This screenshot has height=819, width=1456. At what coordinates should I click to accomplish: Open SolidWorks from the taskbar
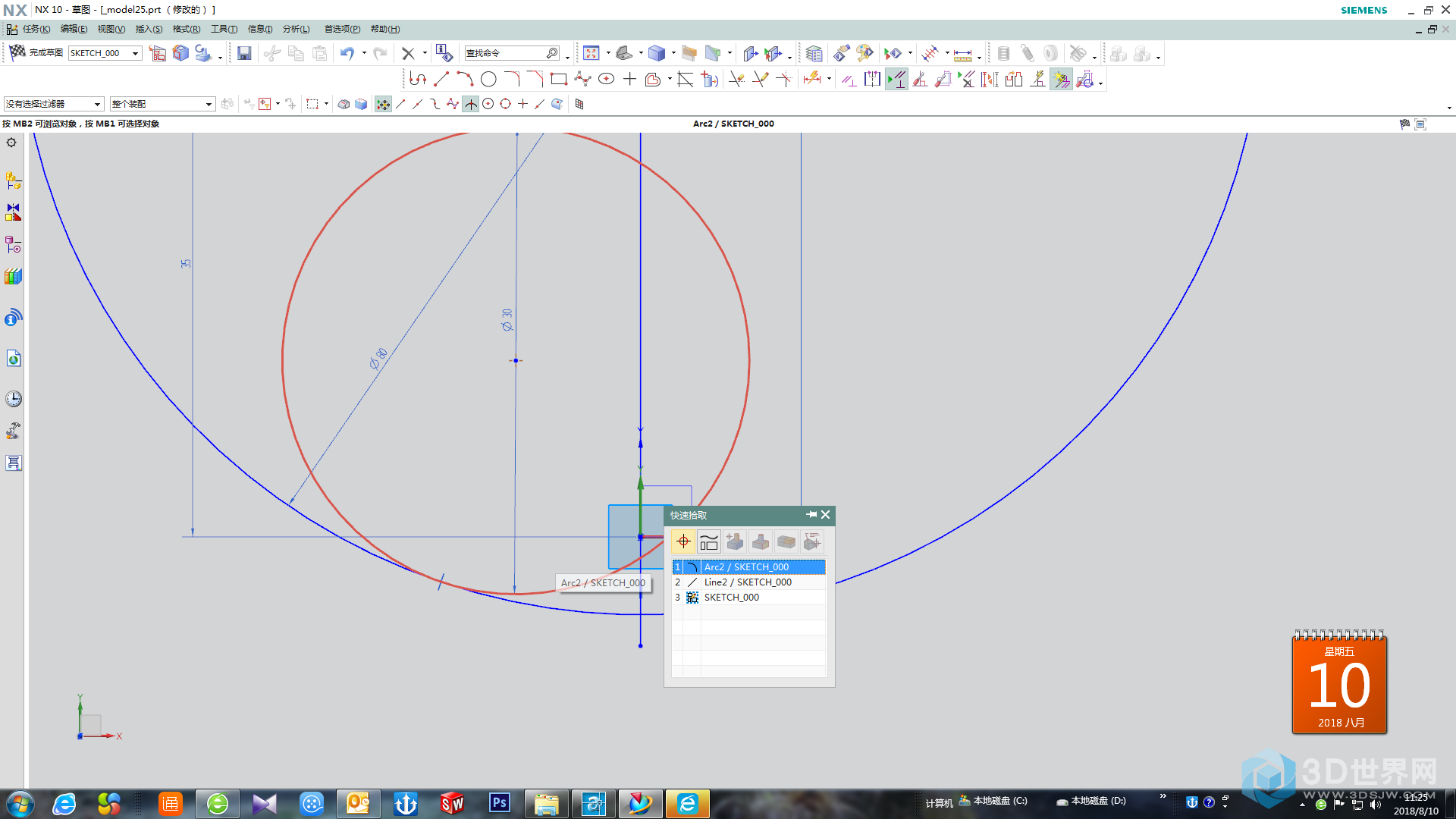click(x=453, y=803)
